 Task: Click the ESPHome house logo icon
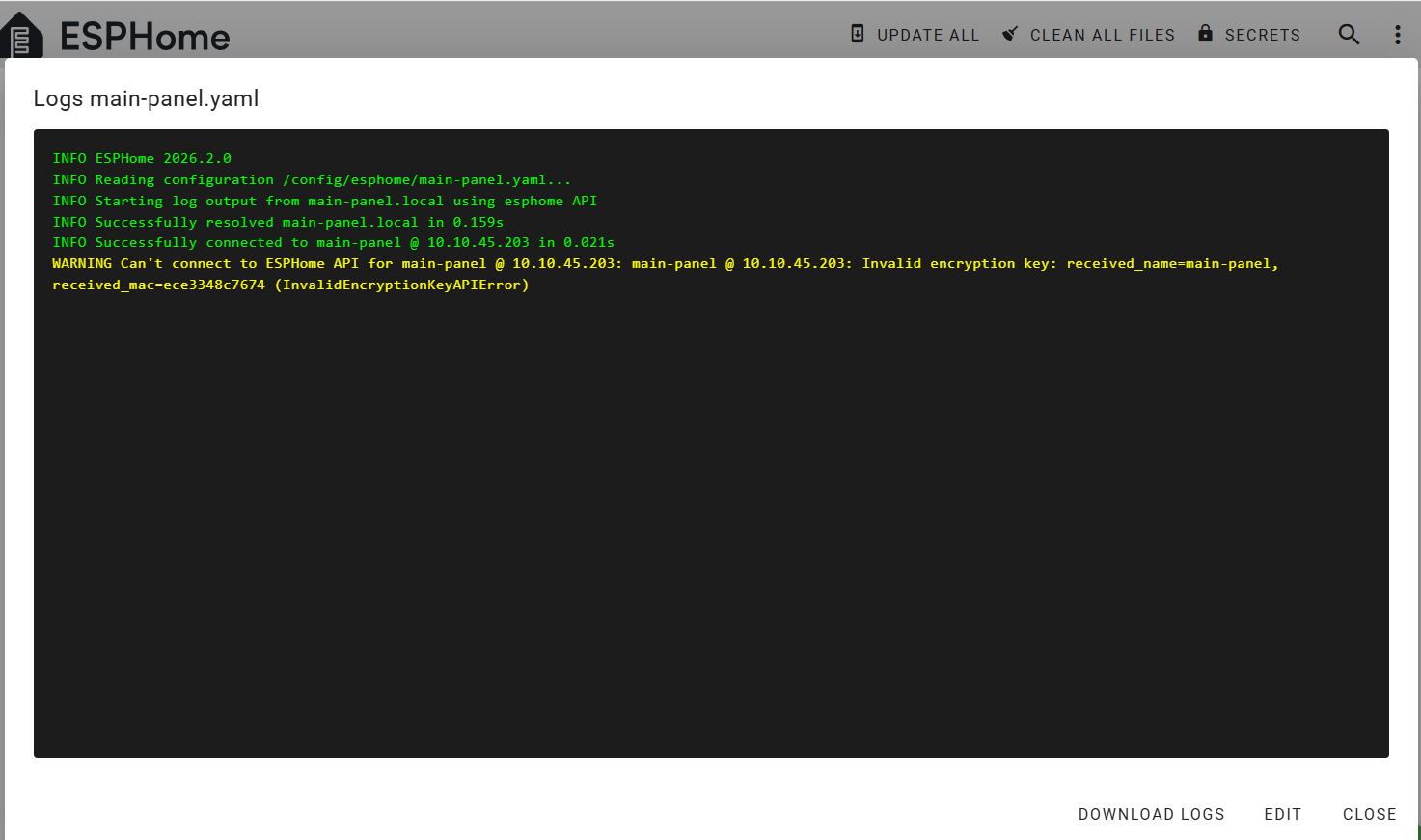point(22,36)
